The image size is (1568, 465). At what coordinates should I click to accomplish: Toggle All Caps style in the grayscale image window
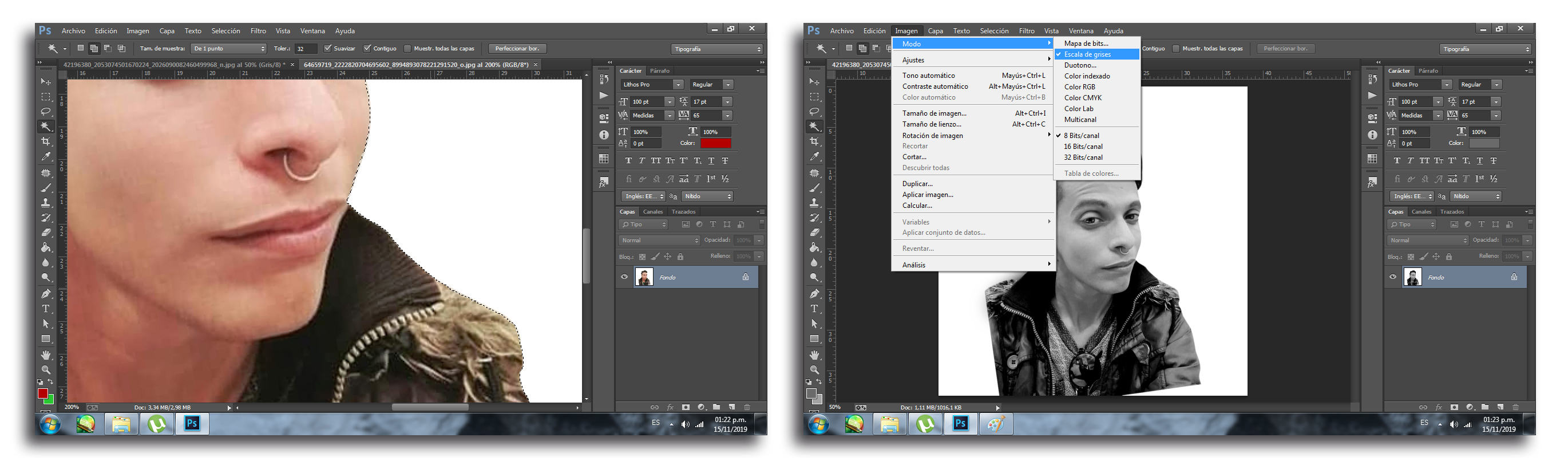[x=1424, y=161]
